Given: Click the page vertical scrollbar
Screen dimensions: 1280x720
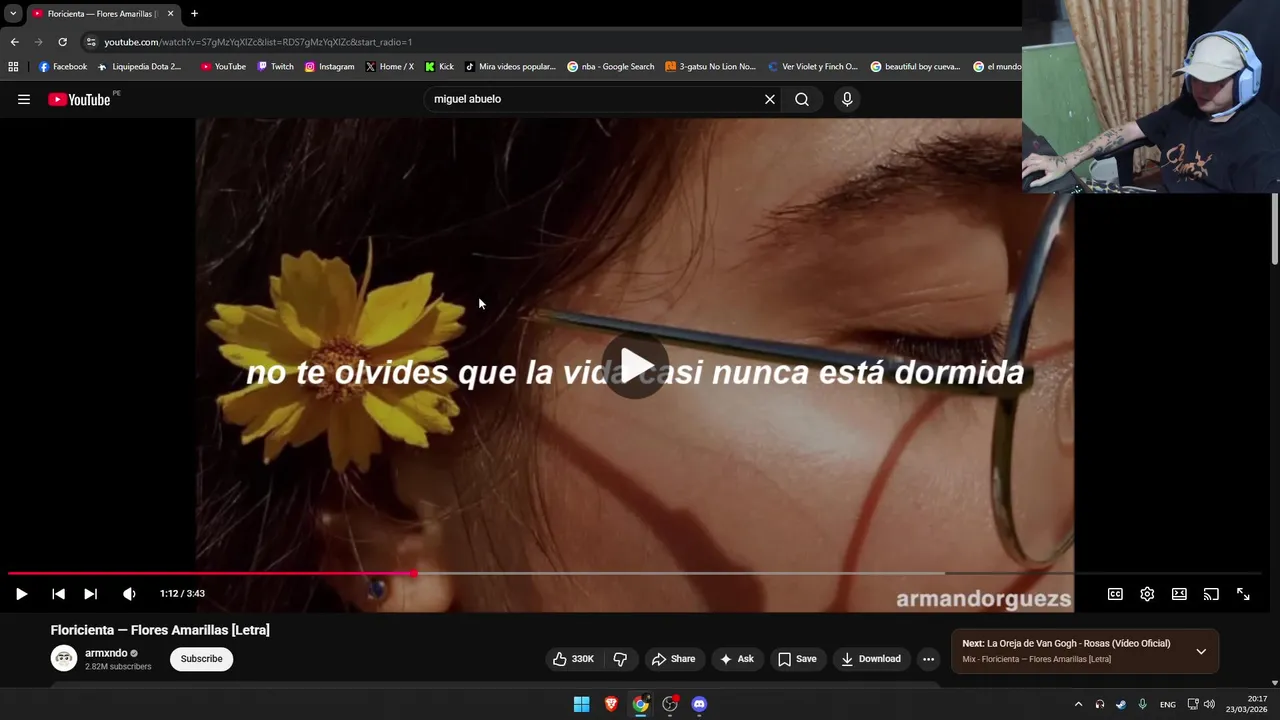Looking at the screenshot, I should pos(1274,230).
